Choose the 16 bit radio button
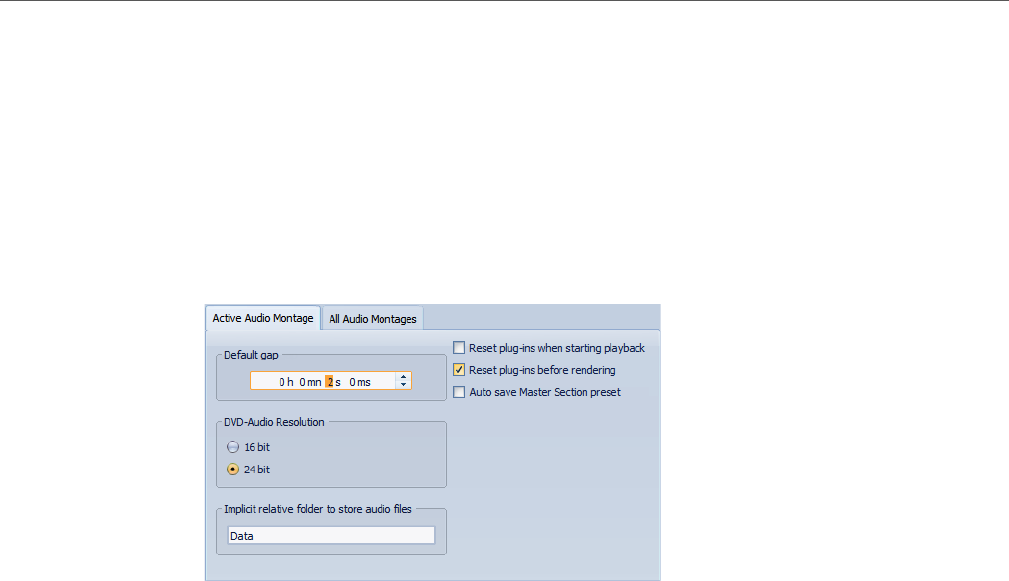This screenshot has width=1009, height=581. tap(233, 447)
